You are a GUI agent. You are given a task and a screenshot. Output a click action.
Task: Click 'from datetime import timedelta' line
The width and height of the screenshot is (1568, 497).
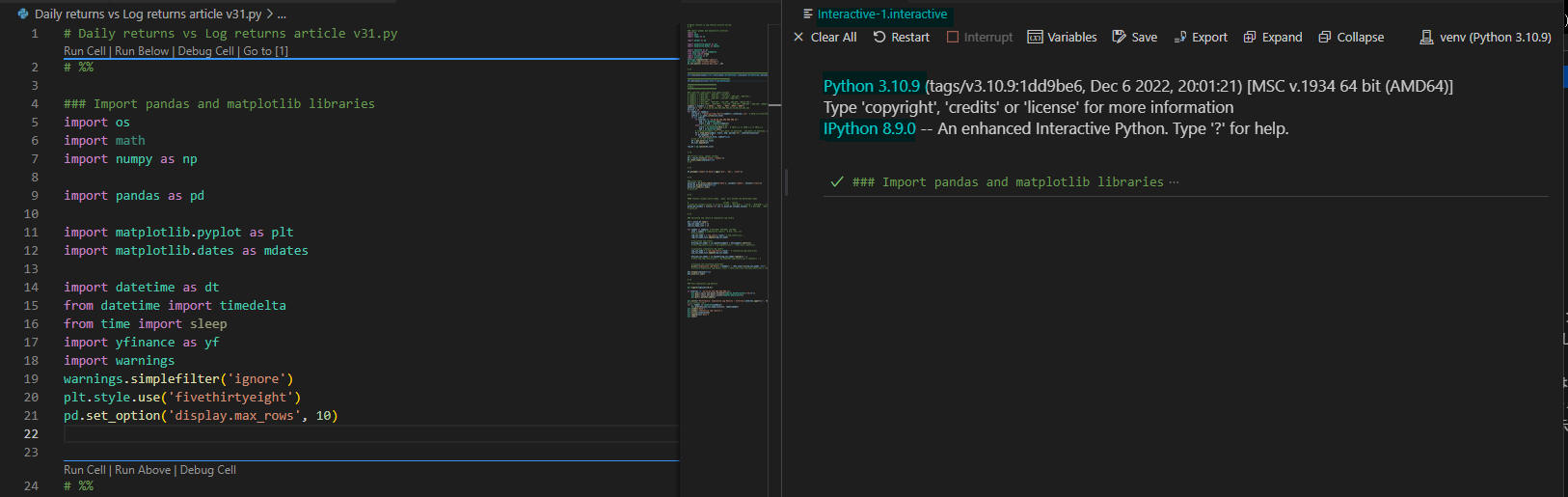pos(175,306)
